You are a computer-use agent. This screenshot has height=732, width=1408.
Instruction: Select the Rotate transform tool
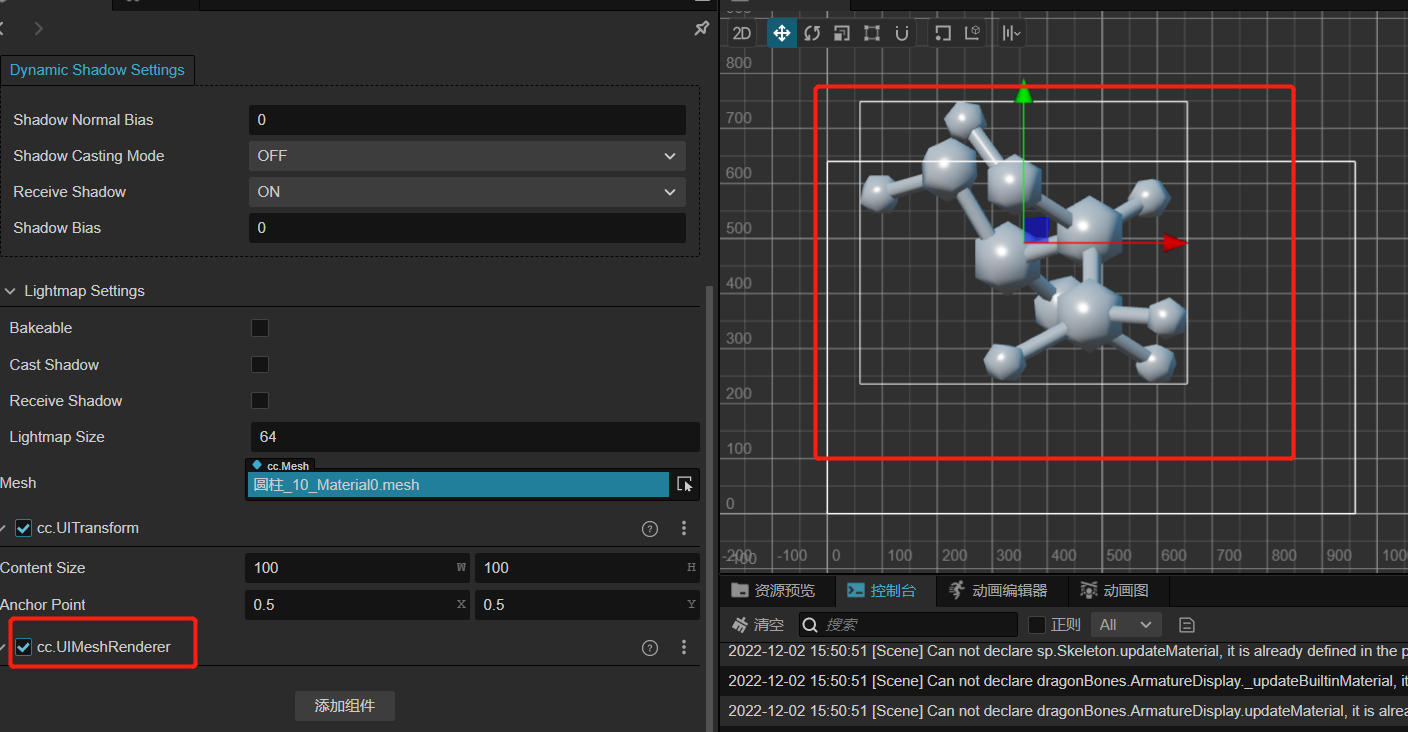tap(812, 32)
